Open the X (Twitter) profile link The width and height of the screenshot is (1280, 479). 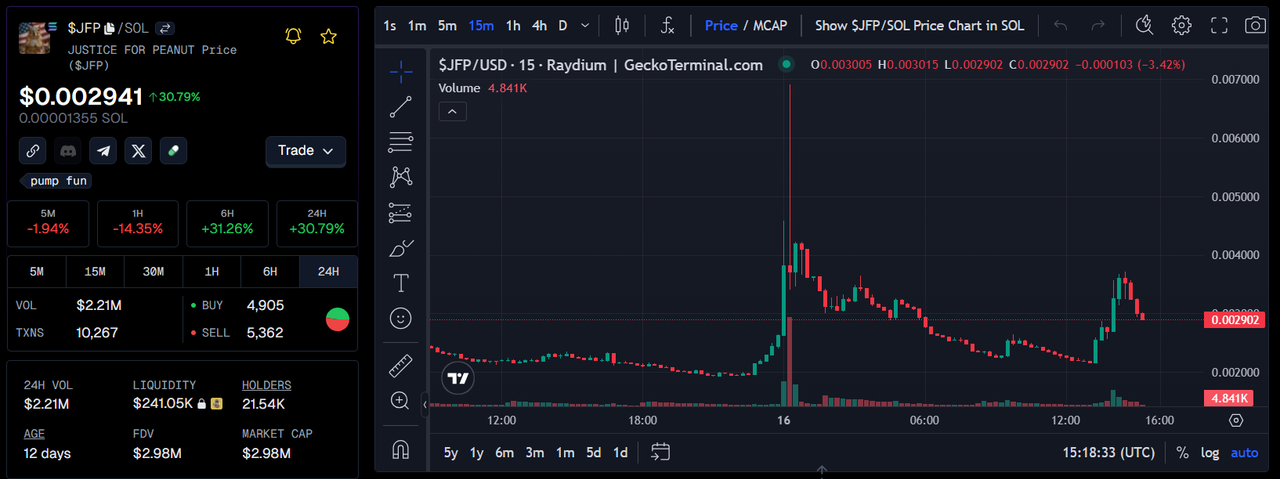click(138, 151)
